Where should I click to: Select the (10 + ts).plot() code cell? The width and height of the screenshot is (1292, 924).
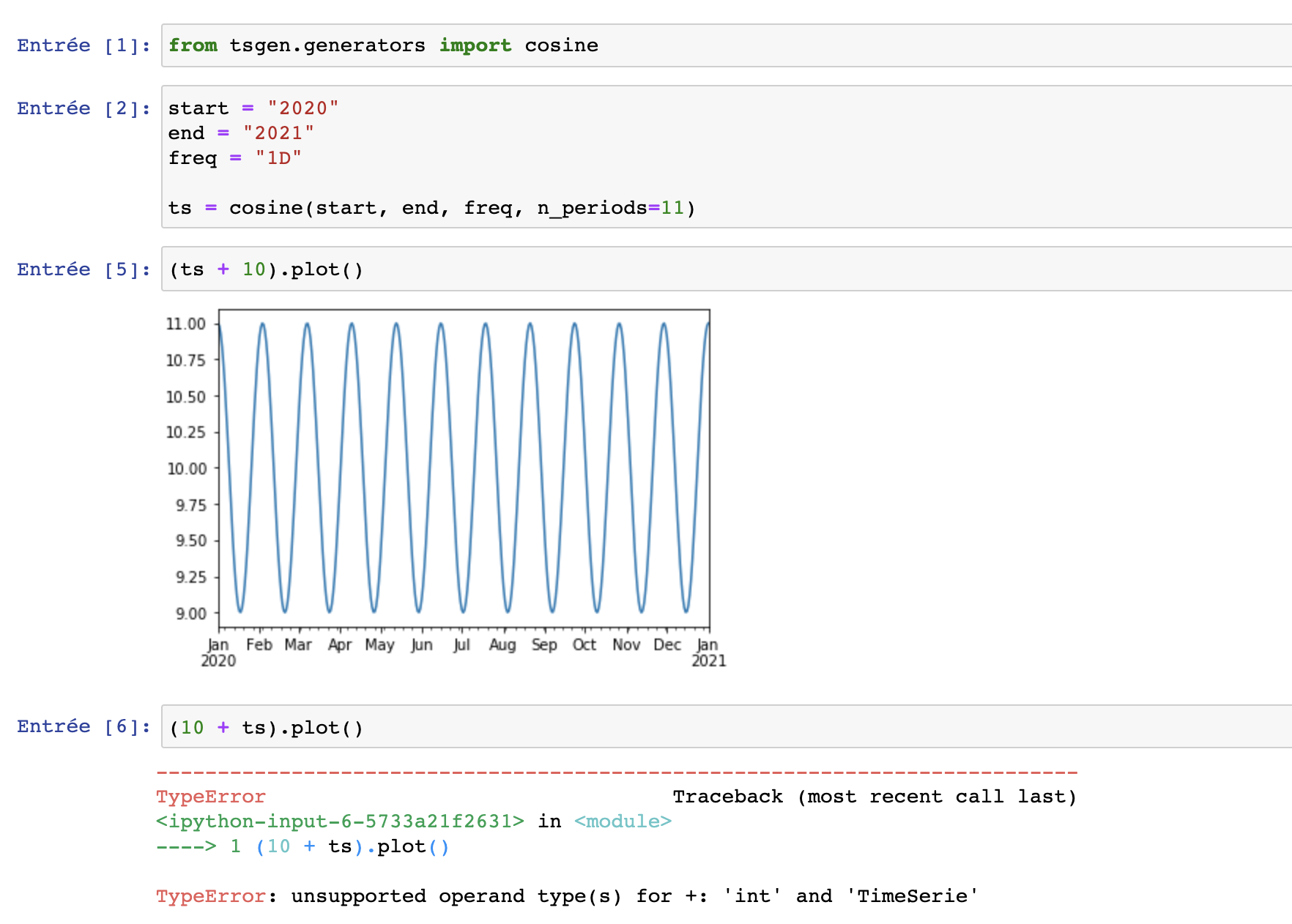point(725,728)
